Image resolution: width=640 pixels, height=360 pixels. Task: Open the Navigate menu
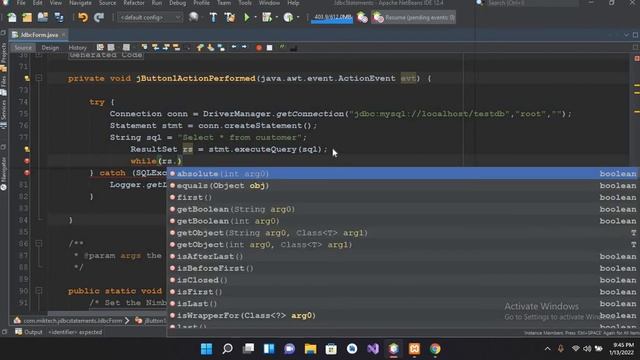[80, 3]
